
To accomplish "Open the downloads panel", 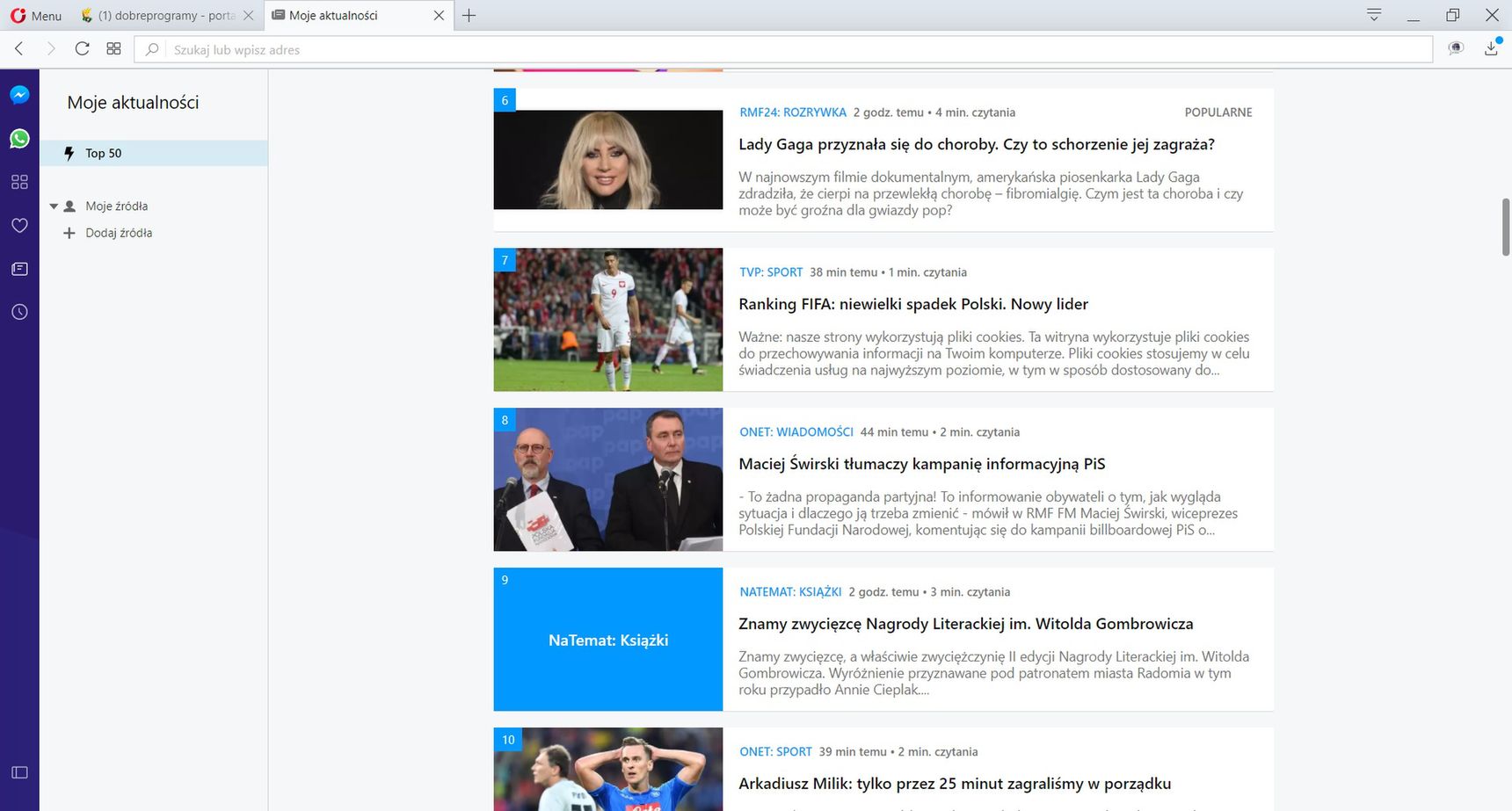I will point(1492,48).
